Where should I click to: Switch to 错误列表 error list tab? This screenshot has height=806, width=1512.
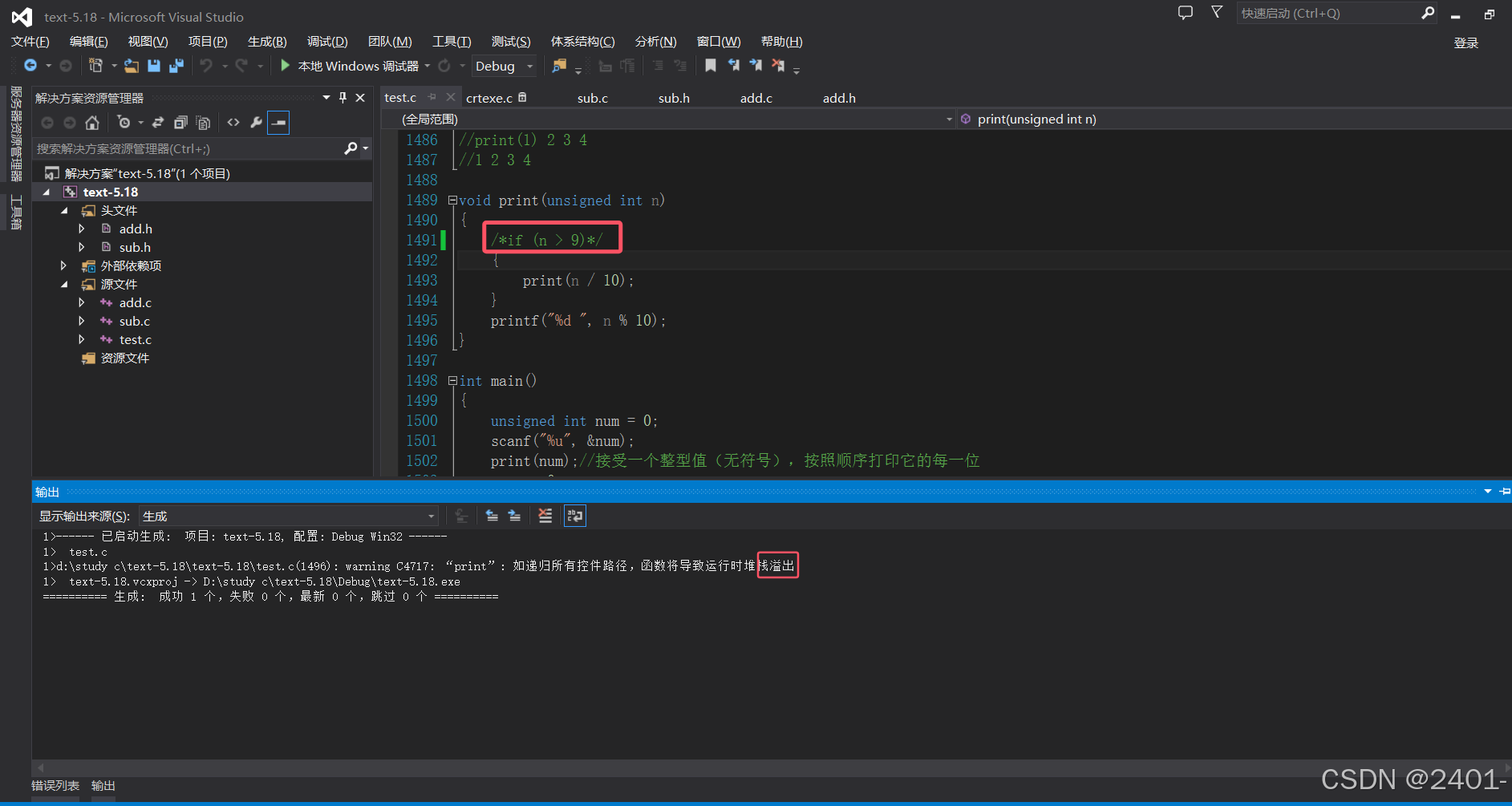tap(55, 786)
